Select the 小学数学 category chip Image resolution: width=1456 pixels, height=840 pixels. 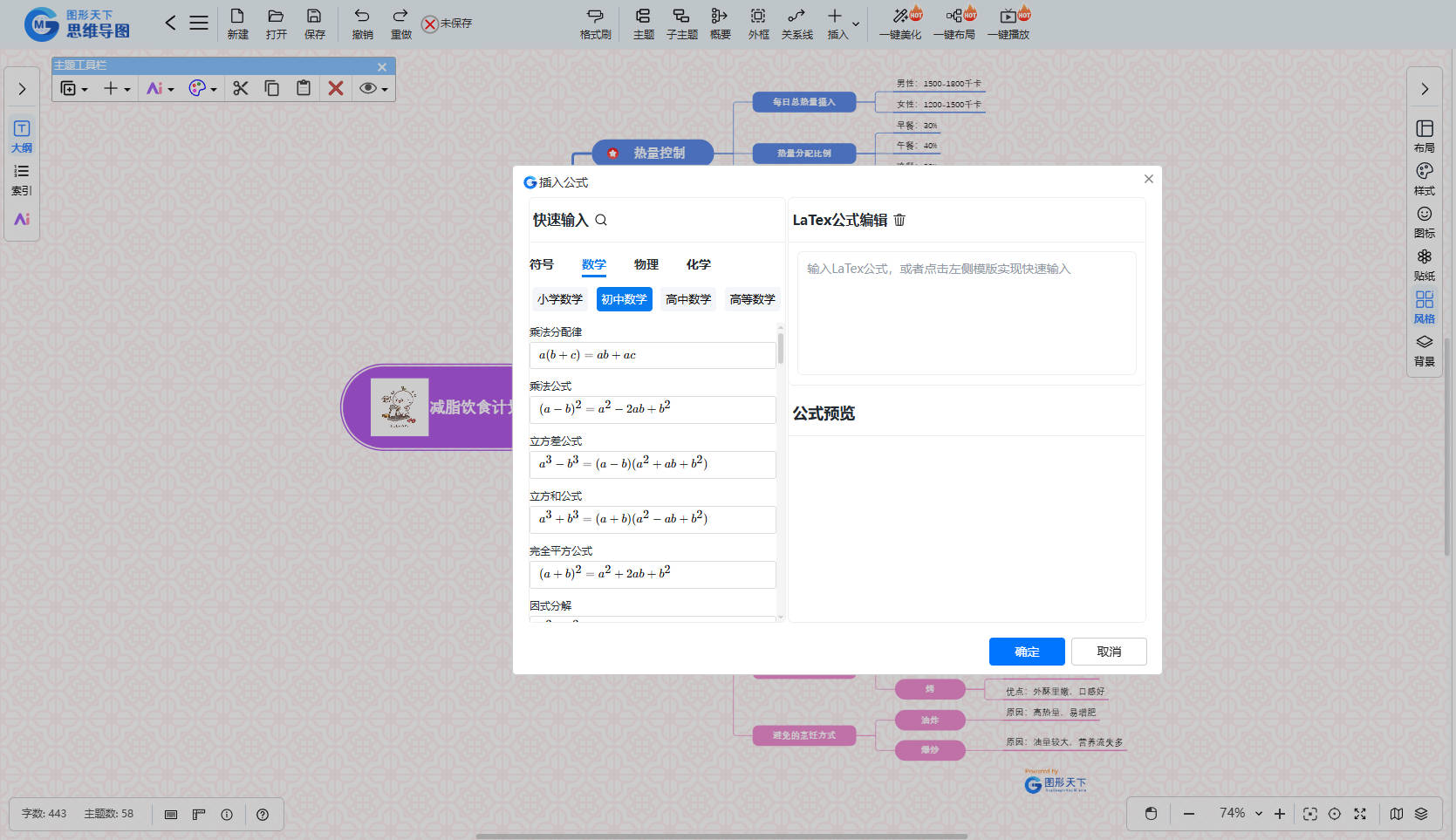coord(559,299)
